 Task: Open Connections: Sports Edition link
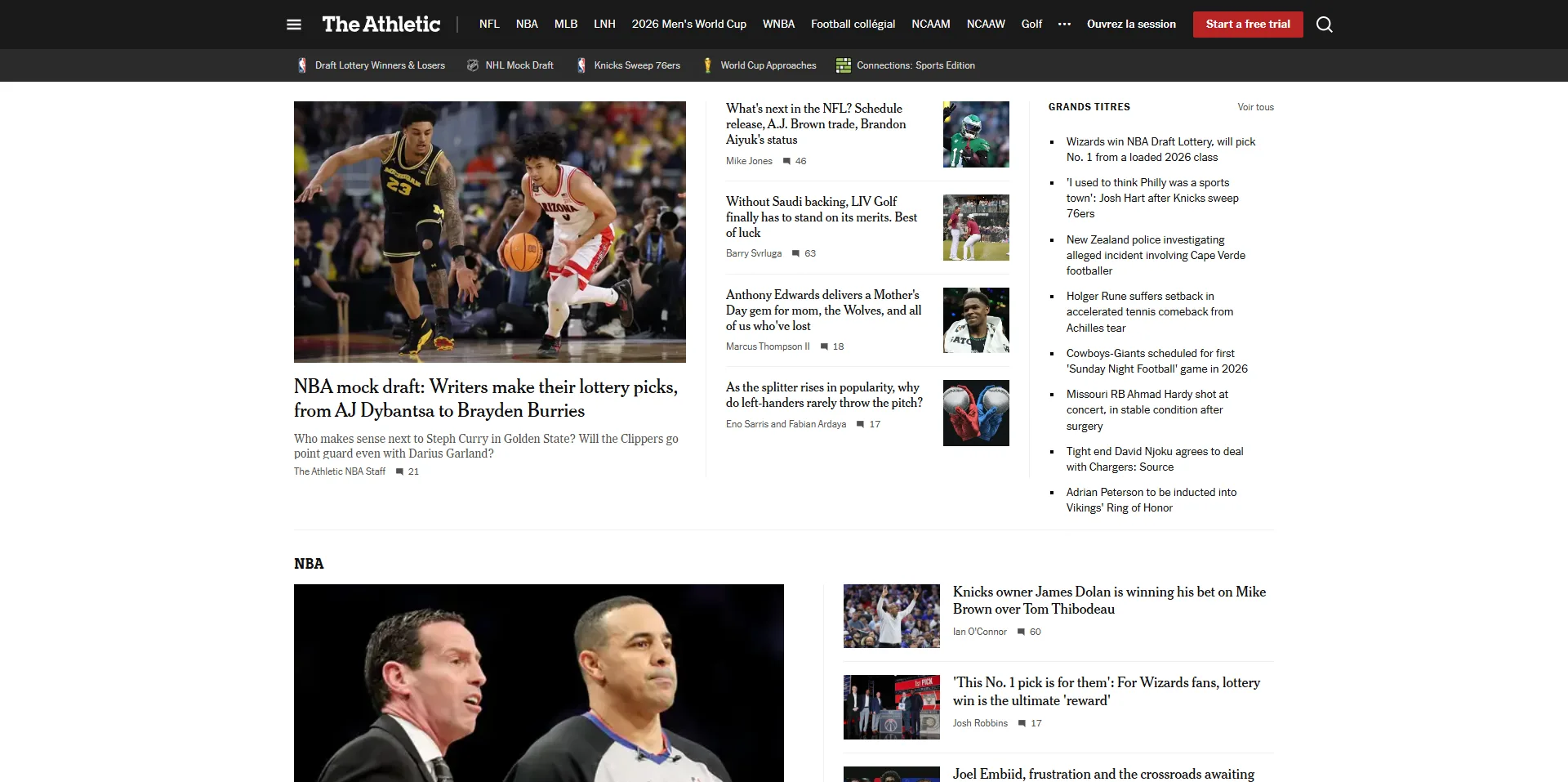click(x=915, y=65)
